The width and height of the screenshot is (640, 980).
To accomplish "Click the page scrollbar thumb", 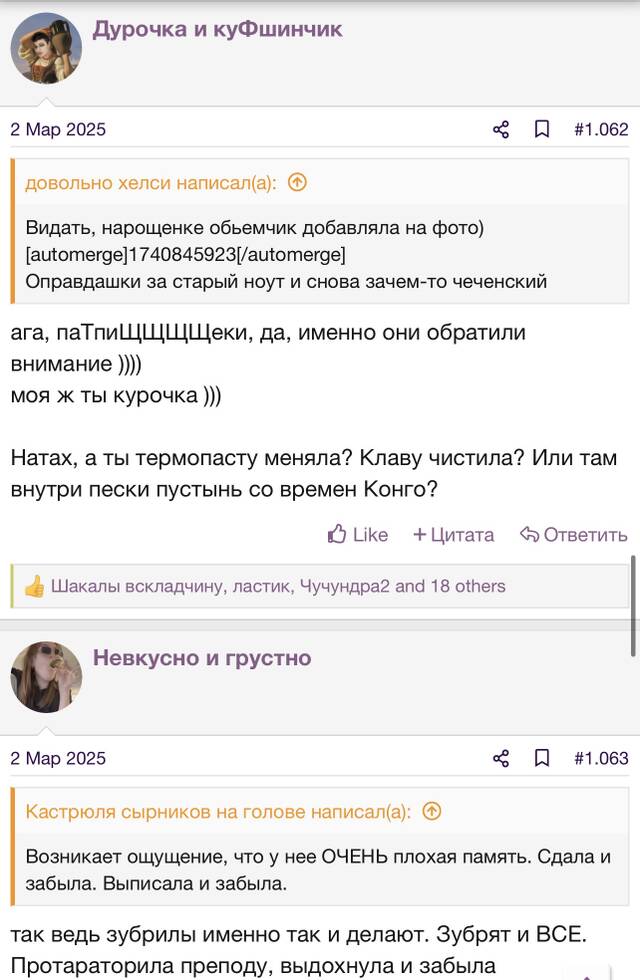I will [x=634, y=605].
